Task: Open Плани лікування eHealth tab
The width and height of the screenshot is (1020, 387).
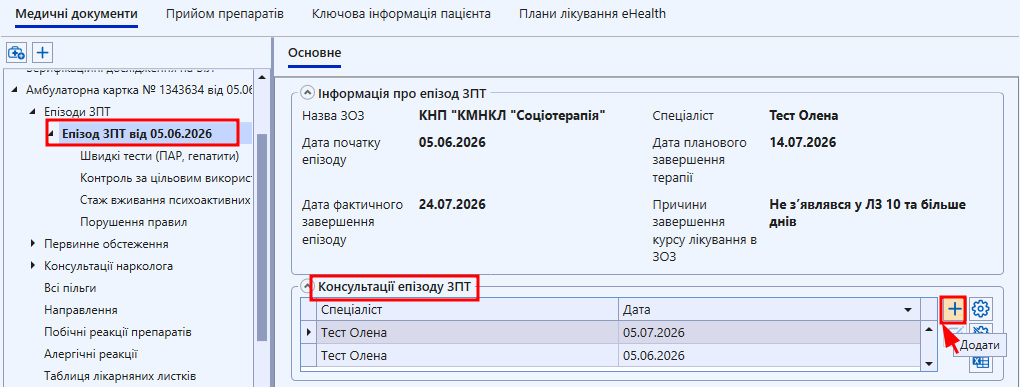Action: [x=593, y=14]
